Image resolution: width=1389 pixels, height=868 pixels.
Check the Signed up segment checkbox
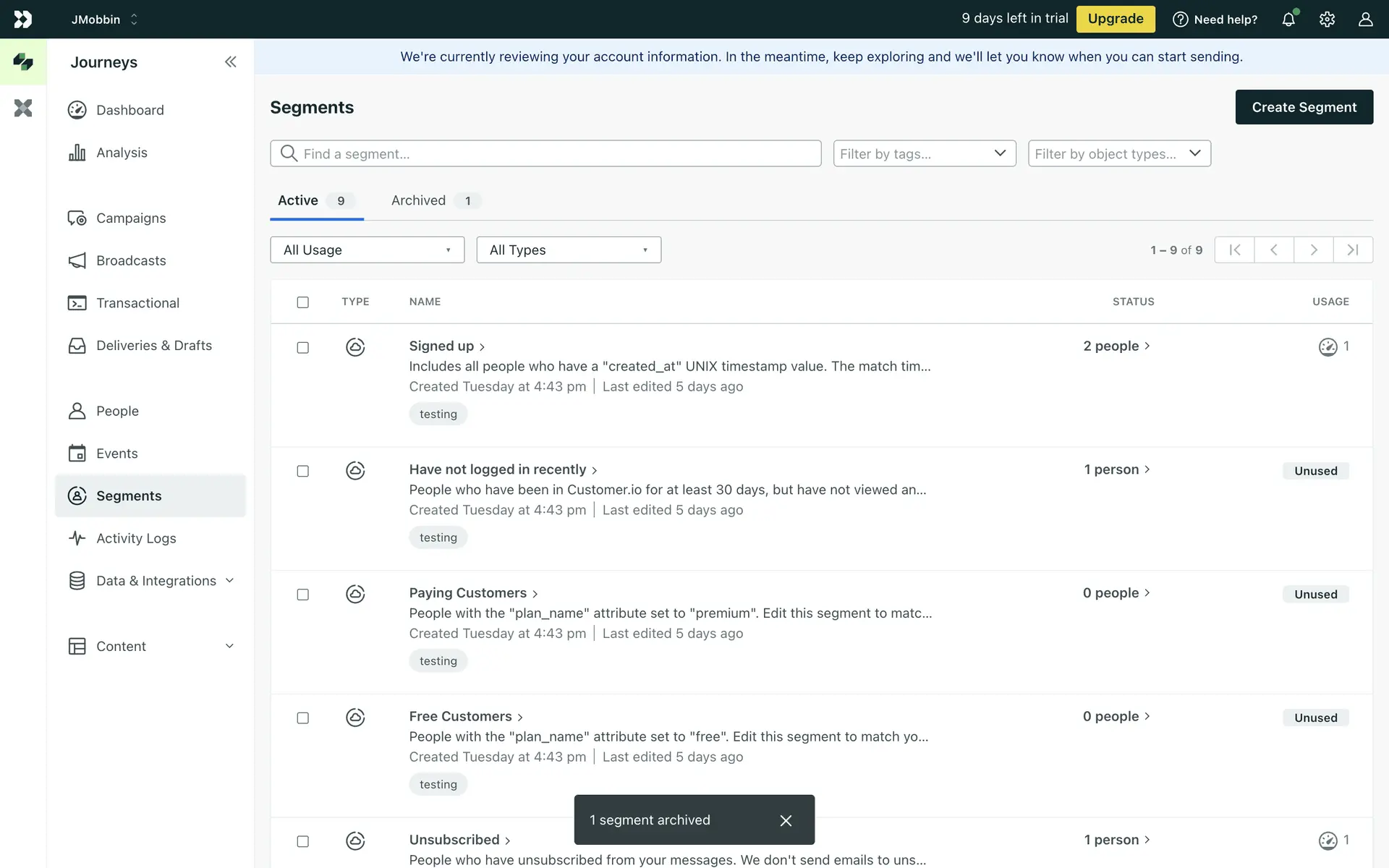pyautogui.click(x=303, y=348)
